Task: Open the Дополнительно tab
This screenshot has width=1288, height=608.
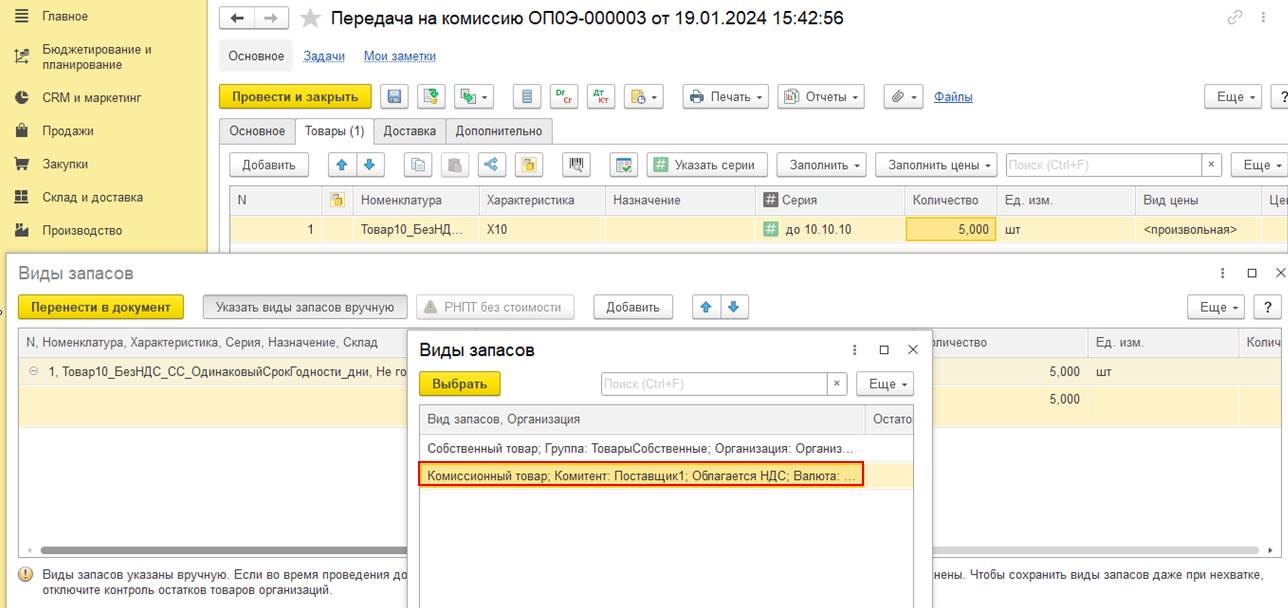Action: pyautogui.click(x=499, y=131)
